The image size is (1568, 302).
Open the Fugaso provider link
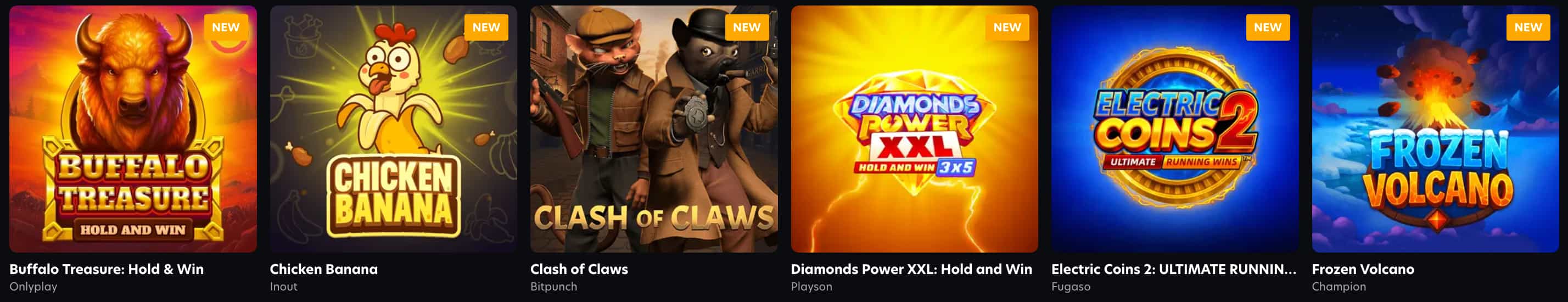1071,287
